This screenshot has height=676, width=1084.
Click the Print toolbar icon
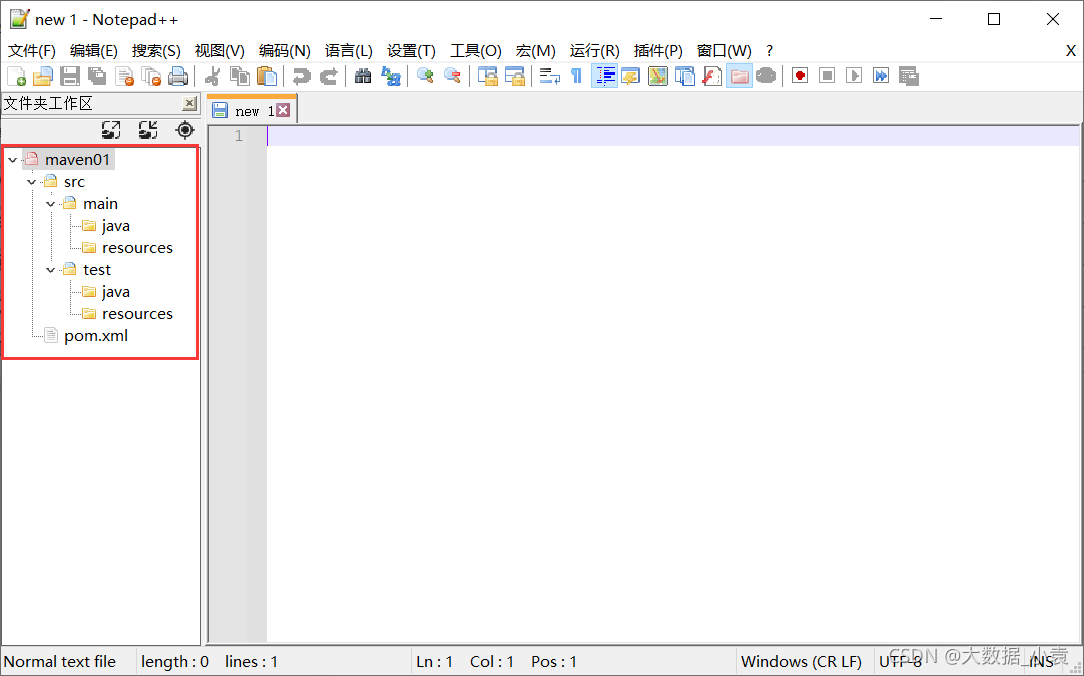tap(178, 76)
